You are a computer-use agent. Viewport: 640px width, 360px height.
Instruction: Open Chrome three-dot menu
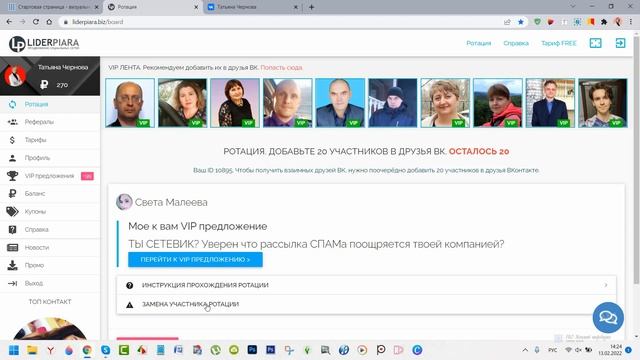(631, 22)
